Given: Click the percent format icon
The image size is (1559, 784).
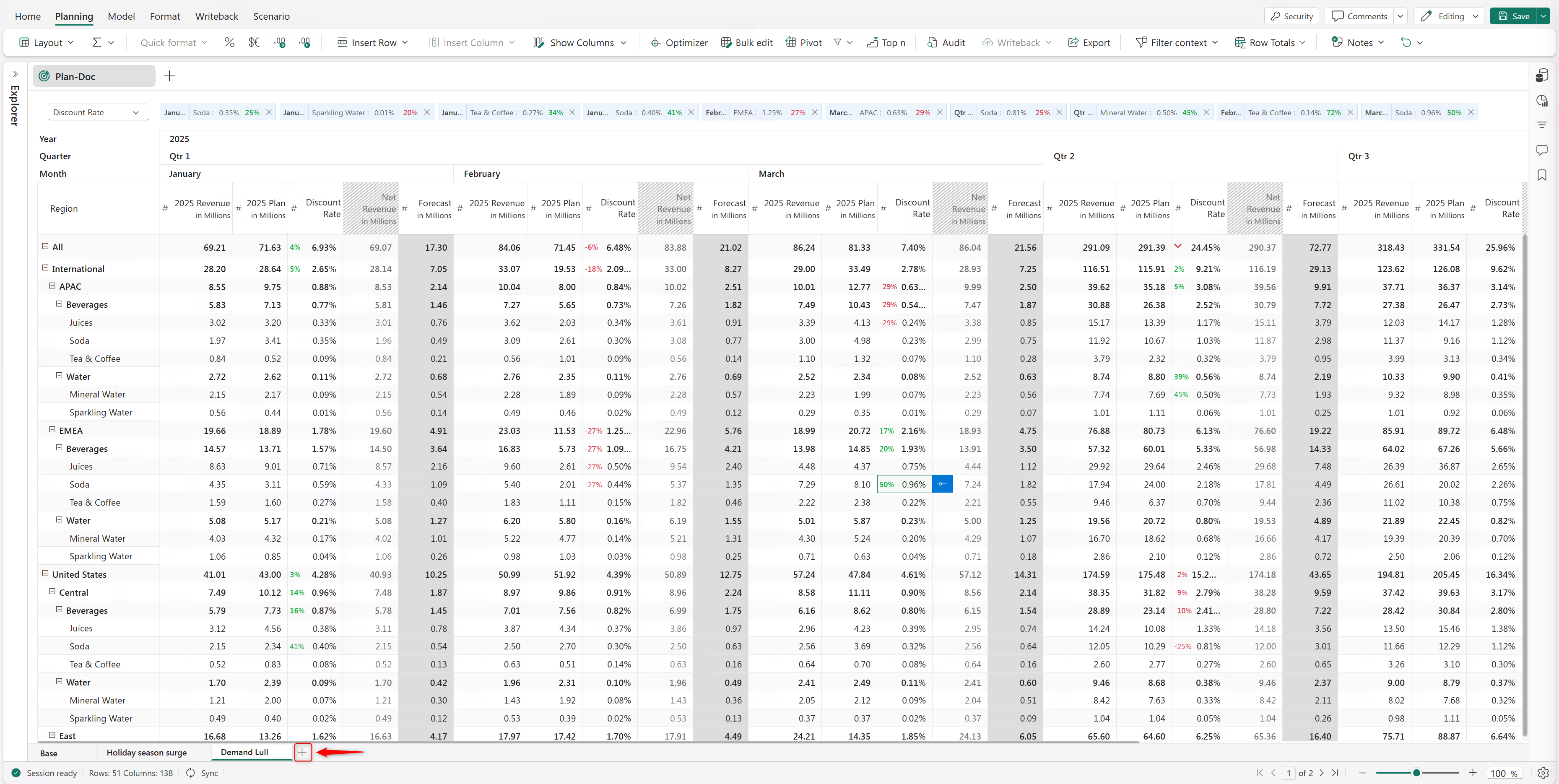Looking at the screenshot, I should [229, 42].
